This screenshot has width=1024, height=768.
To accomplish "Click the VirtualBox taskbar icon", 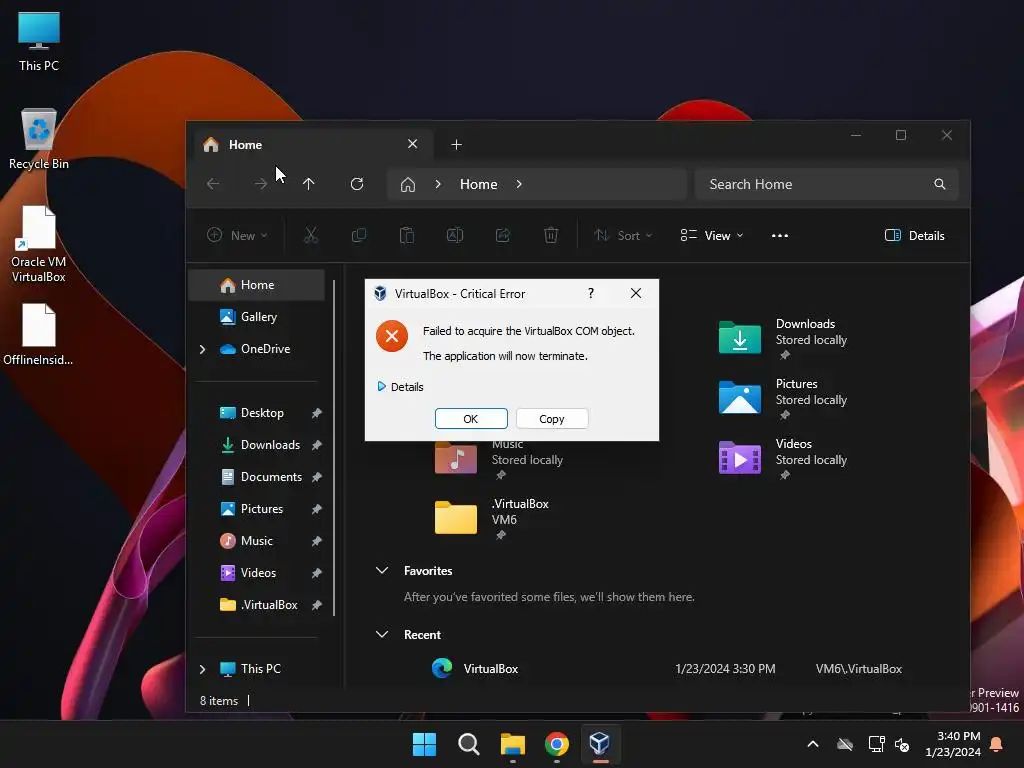I will 600,744.
